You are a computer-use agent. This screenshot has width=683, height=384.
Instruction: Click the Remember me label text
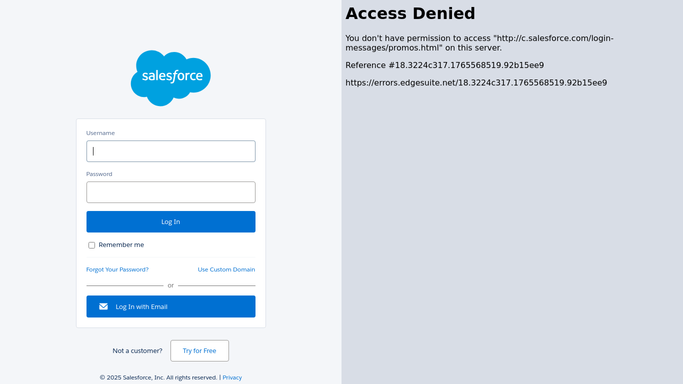[x=121, y=245]
